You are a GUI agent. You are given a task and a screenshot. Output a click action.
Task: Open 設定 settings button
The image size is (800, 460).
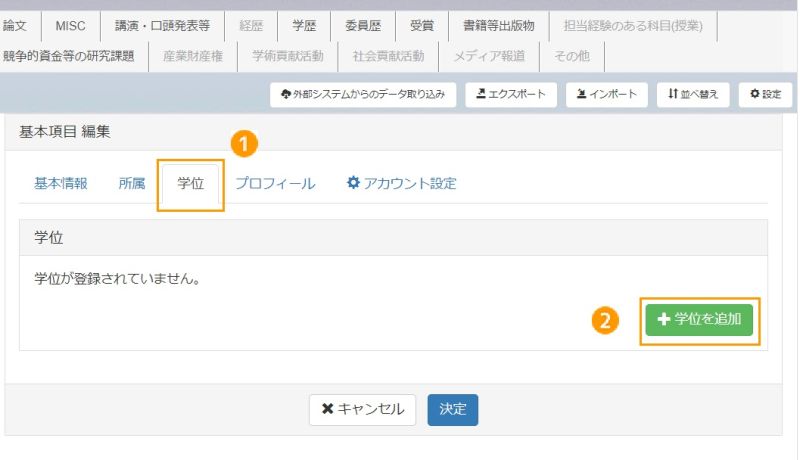(765, 94)
